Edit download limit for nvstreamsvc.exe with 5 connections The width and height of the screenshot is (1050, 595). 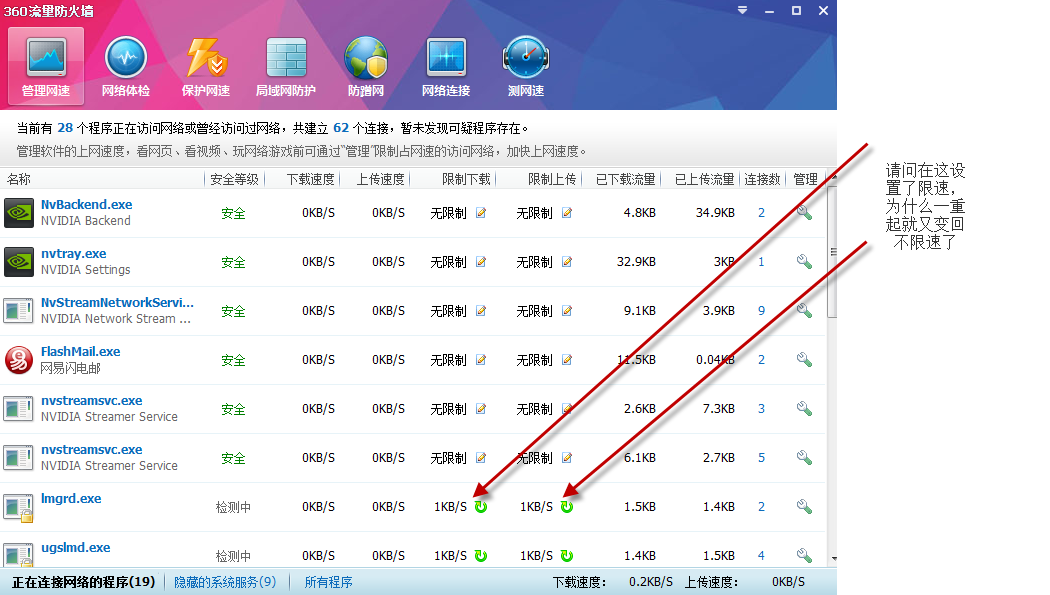pos(481,458)
